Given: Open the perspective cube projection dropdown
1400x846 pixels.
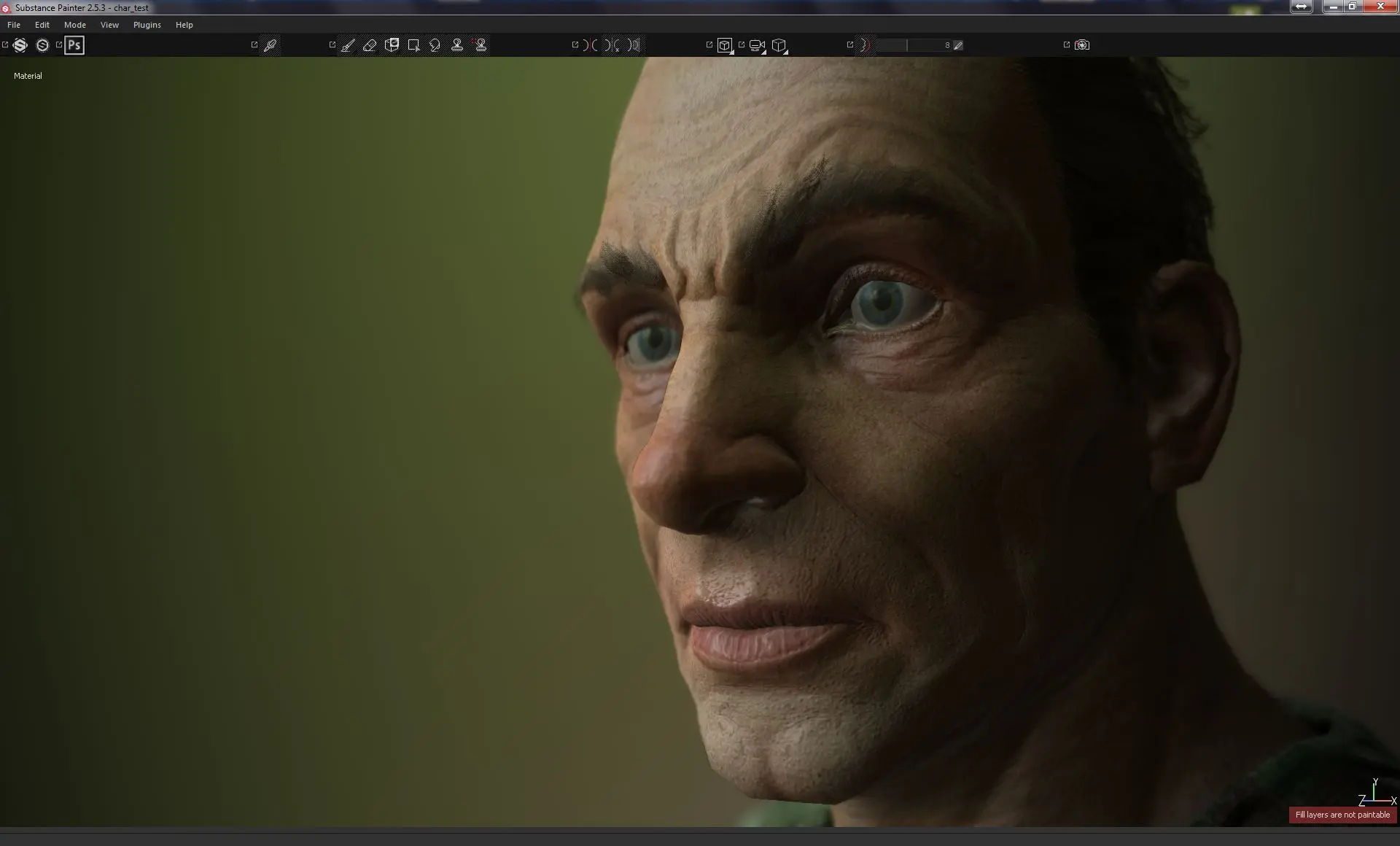Looking at the screenshot, I should click(779, 46).
